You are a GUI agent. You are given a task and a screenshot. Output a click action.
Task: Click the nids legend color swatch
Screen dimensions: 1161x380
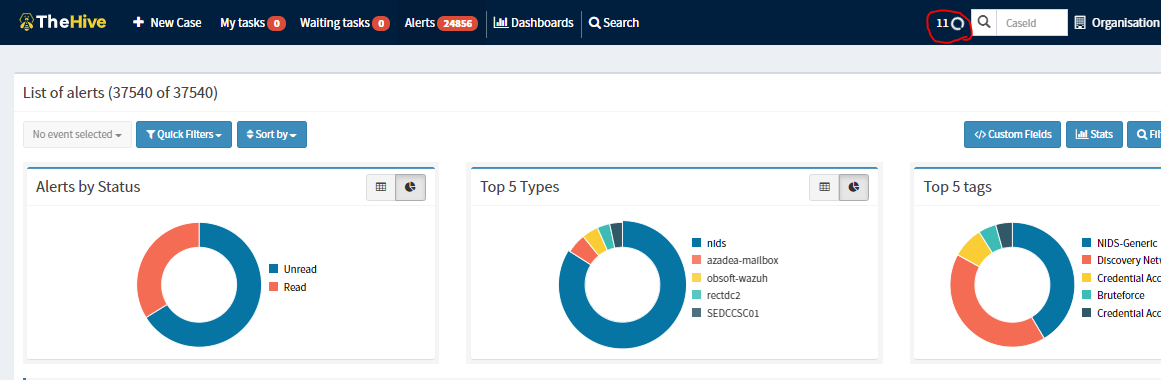pyautogui.click(x=696, y=243)
